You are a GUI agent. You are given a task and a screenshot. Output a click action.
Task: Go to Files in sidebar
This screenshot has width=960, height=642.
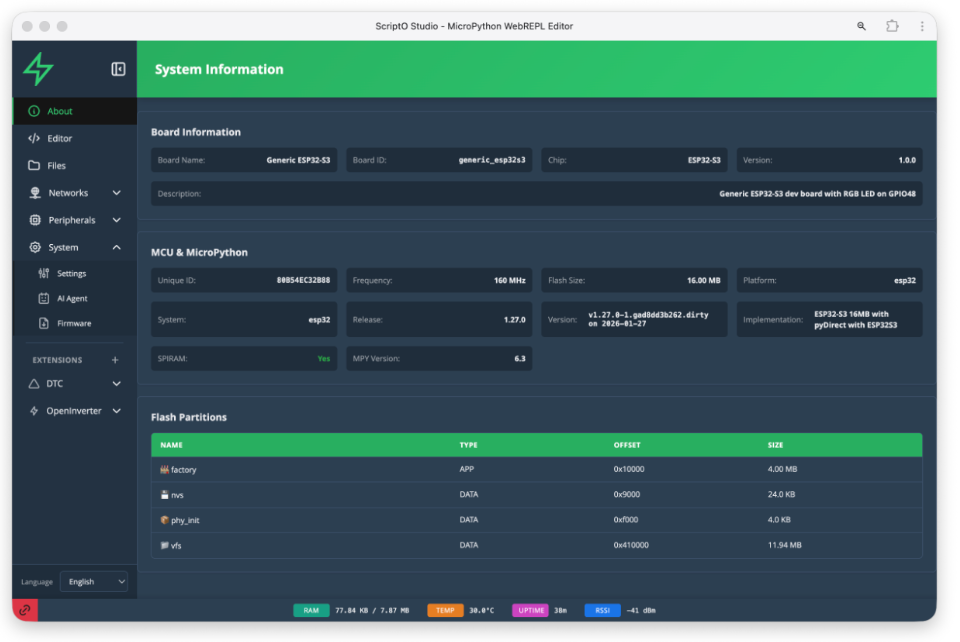coord(56,166)
